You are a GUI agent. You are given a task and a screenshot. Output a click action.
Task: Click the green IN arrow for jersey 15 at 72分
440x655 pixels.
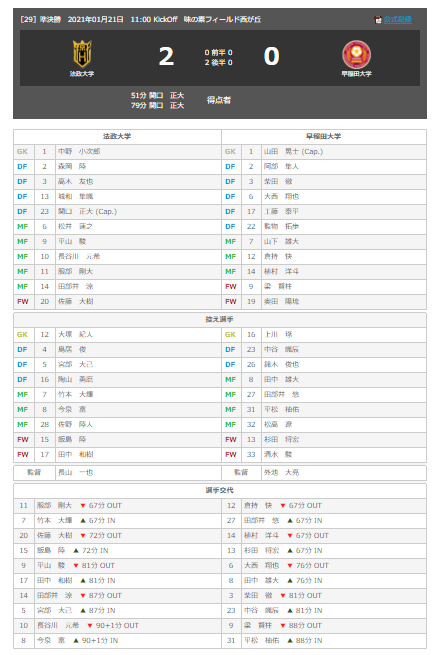coord(76,551)
